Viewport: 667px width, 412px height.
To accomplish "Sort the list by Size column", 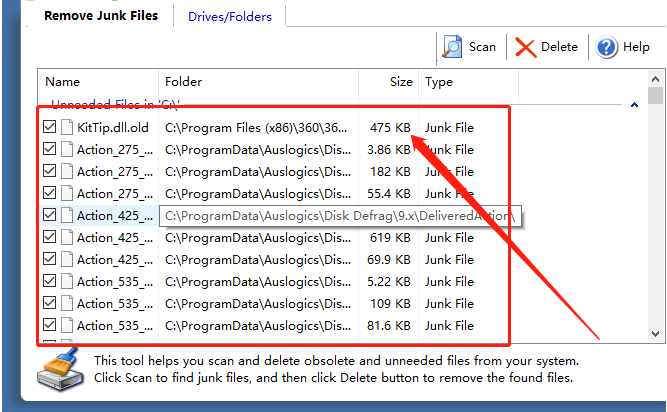I will point(400,82).
